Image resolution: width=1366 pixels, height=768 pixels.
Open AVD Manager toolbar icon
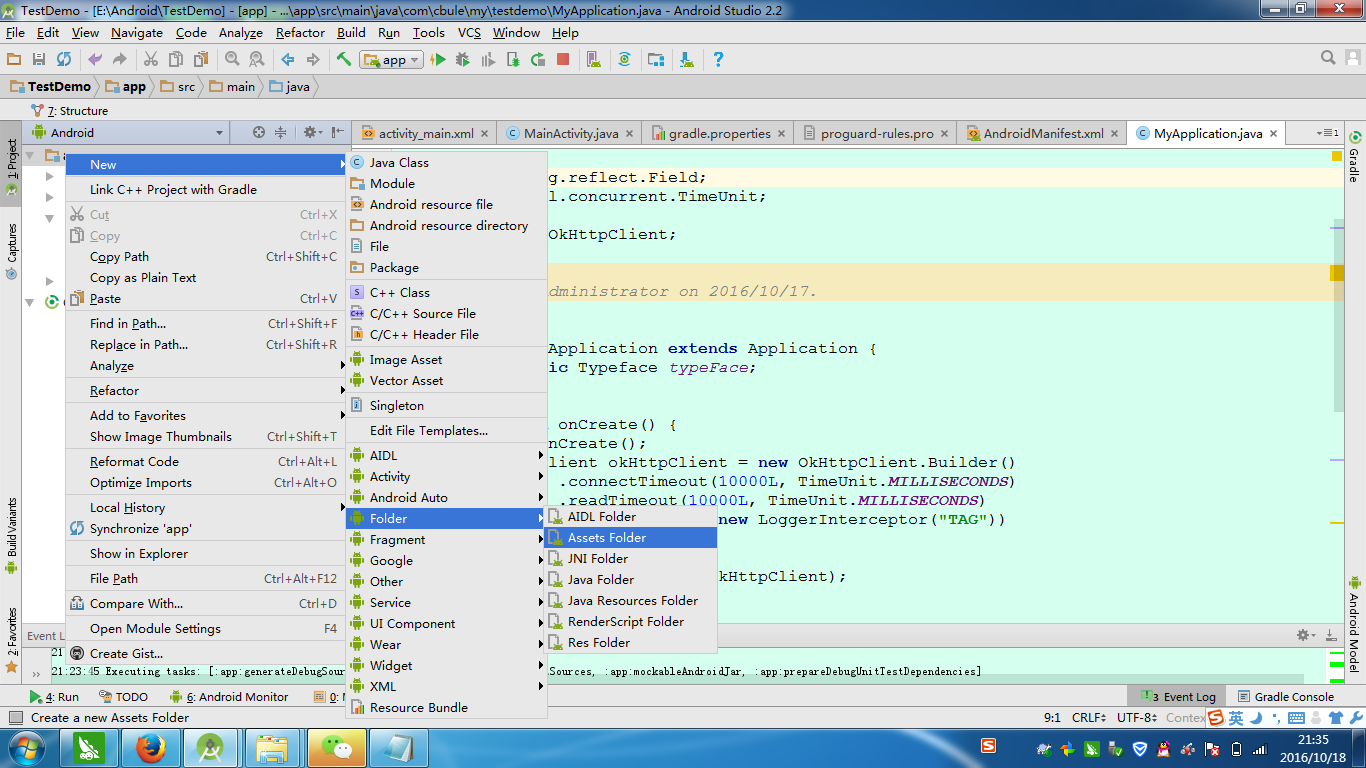(x=593, y=60)
